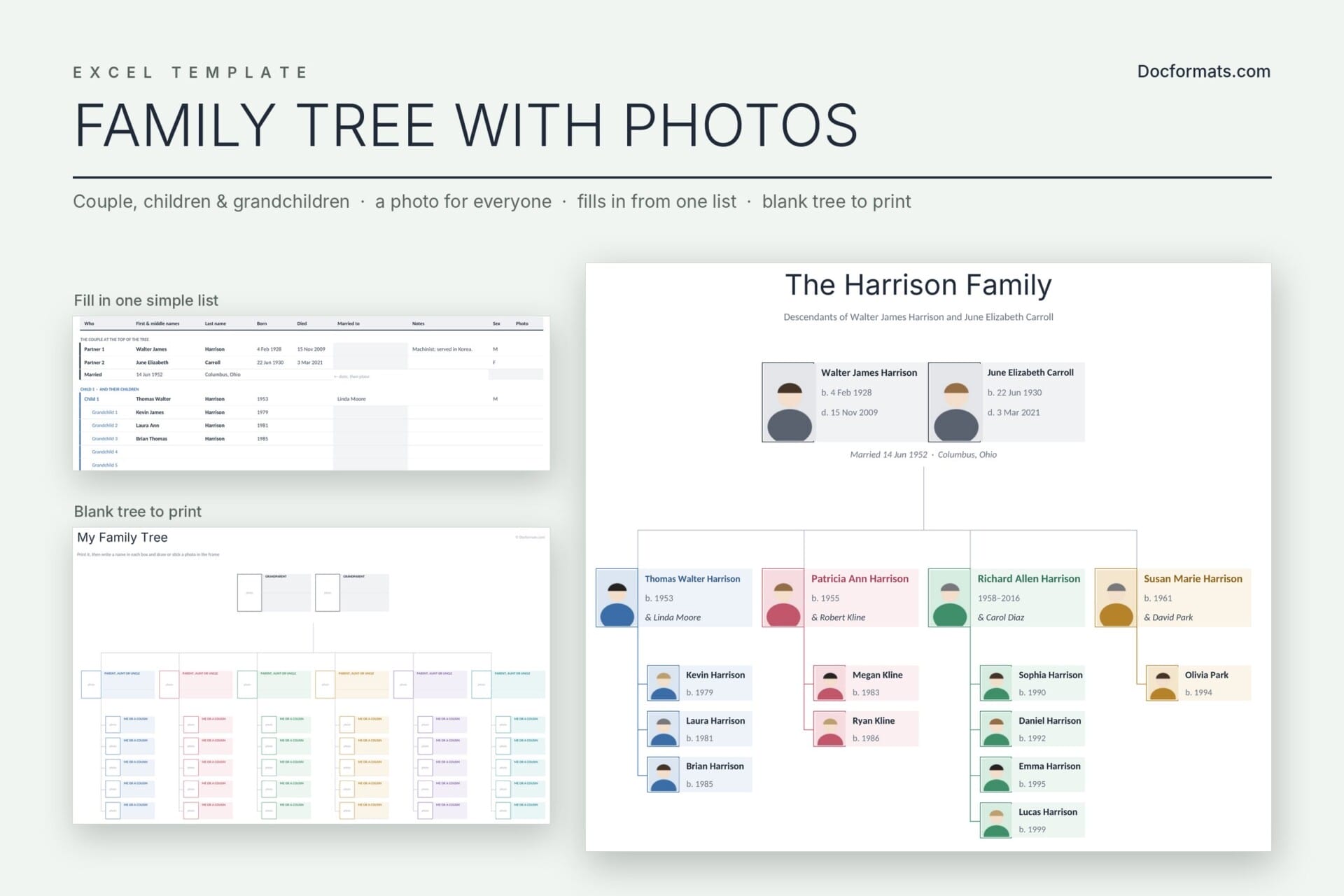Image resolution: width=1344 pixels, height=896 pixels.
Task: Select Patricia Ann Harrison's pink avatar
Action: click(783, 598)
